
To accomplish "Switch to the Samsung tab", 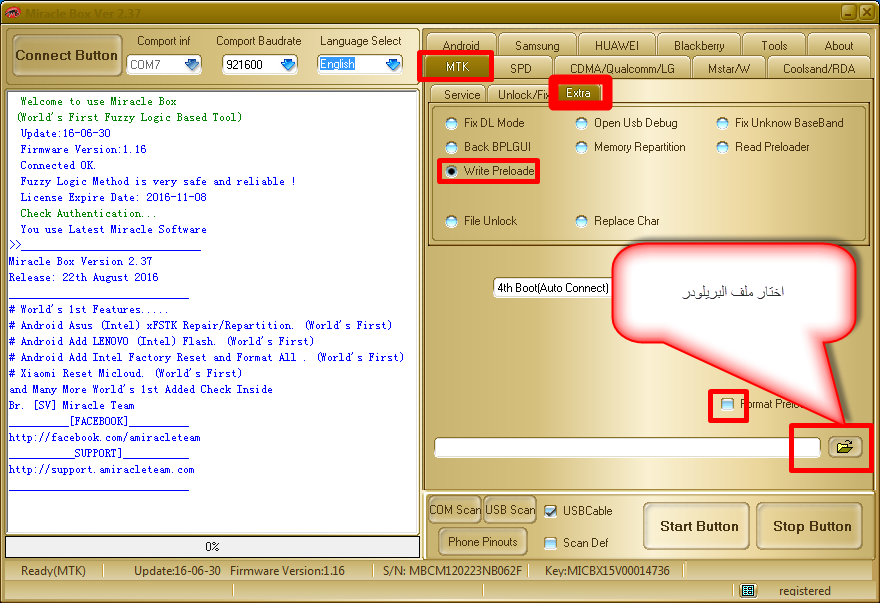I will 537,45.
